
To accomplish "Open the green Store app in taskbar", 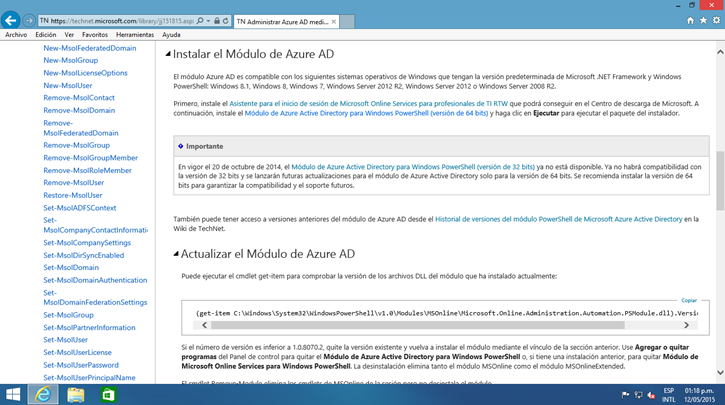I will click(x=107, y=394).
